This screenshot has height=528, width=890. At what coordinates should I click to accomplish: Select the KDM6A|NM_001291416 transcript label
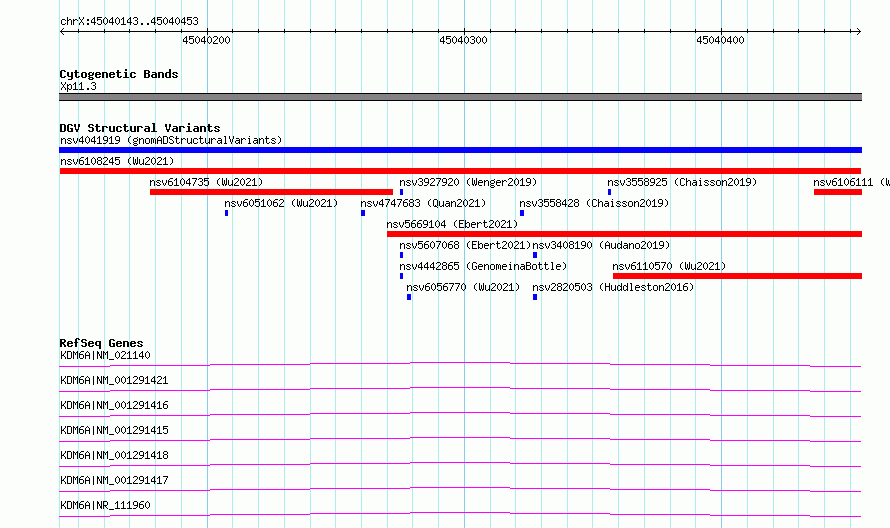click(x=114, y=405)
